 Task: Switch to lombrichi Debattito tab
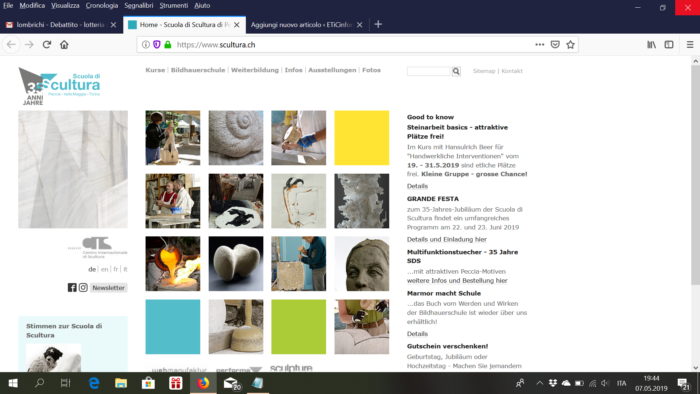pyautogui.click(x=60, y=25)
